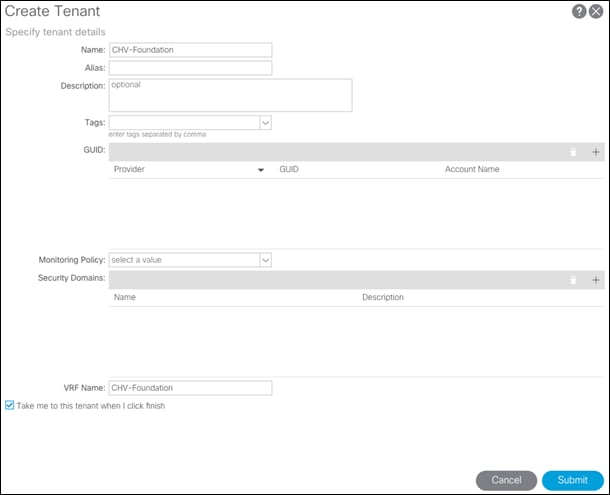Screen dimensions: 610x495
Task: Click the Account Name column header
Action: 472,169
